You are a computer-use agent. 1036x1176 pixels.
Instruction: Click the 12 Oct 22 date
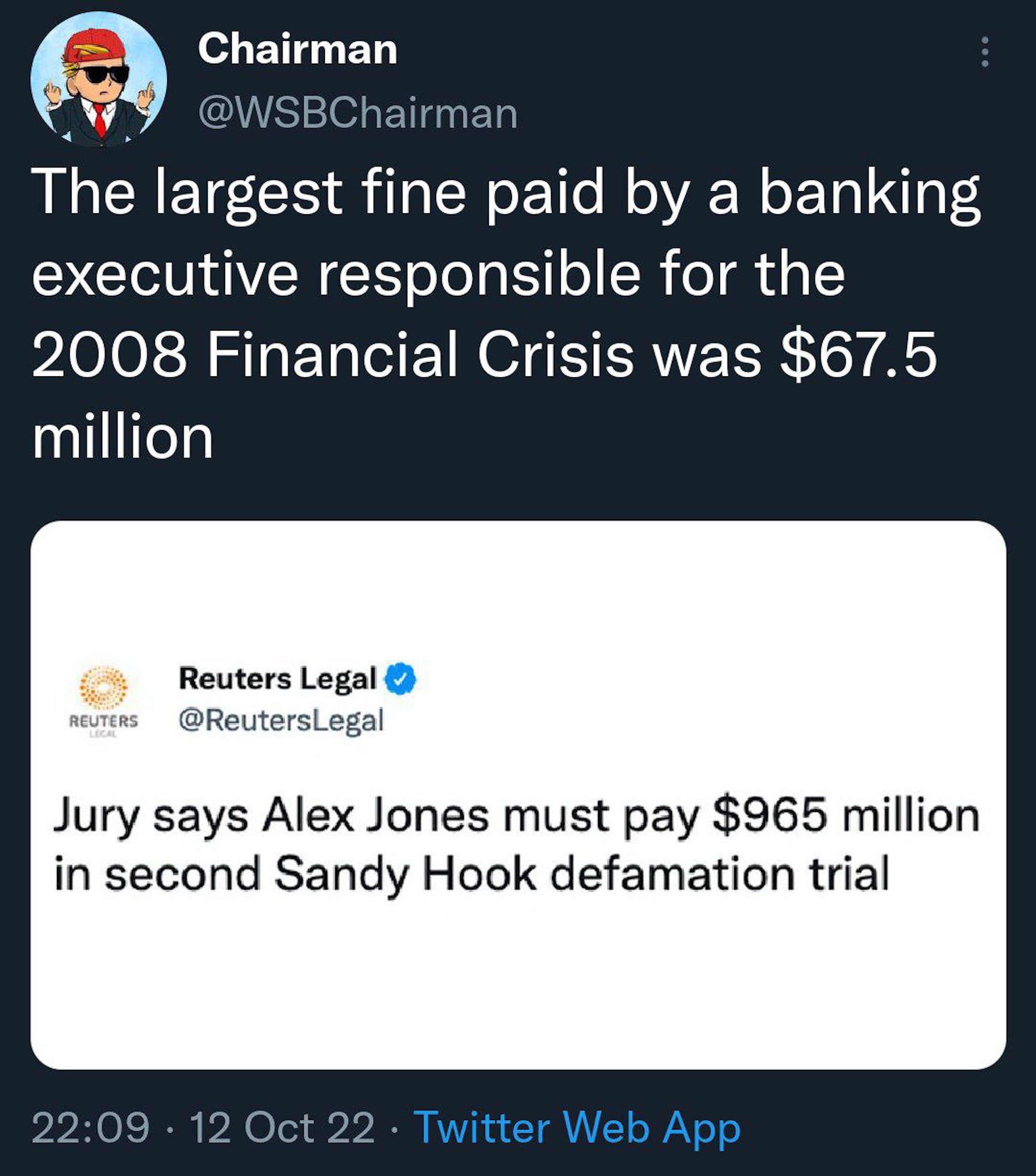click(x=282, y=1127)
